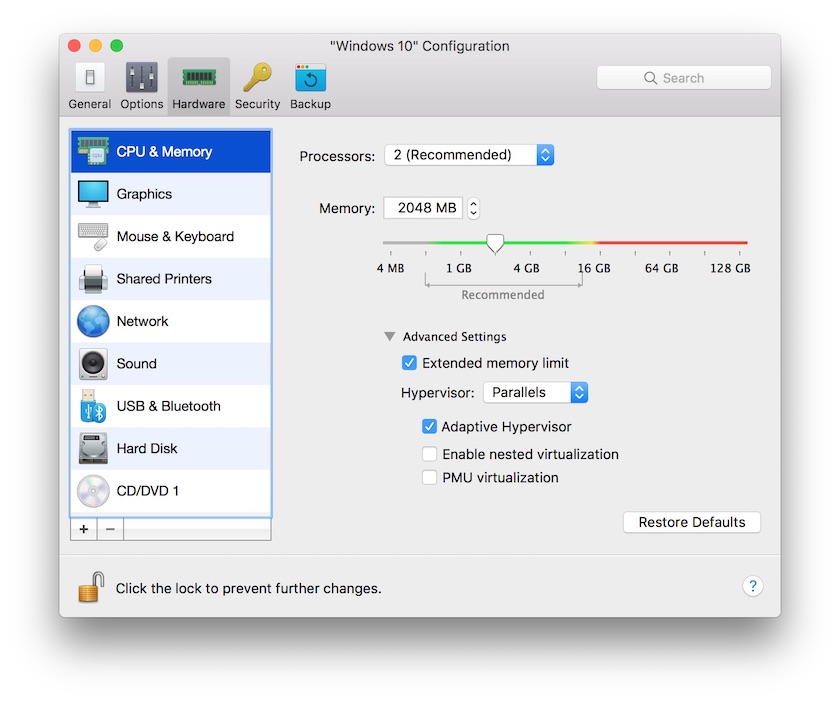Select the Hardware memory chip icon
This screenshot has width=840, height=702.
pos(199,78)
